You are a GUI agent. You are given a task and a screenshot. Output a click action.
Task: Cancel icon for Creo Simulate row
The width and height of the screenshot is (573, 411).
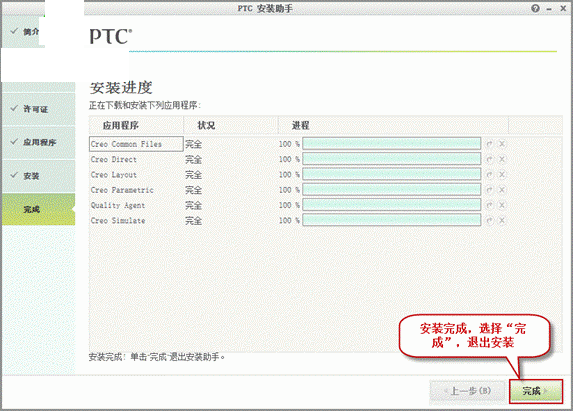[502, 221]
